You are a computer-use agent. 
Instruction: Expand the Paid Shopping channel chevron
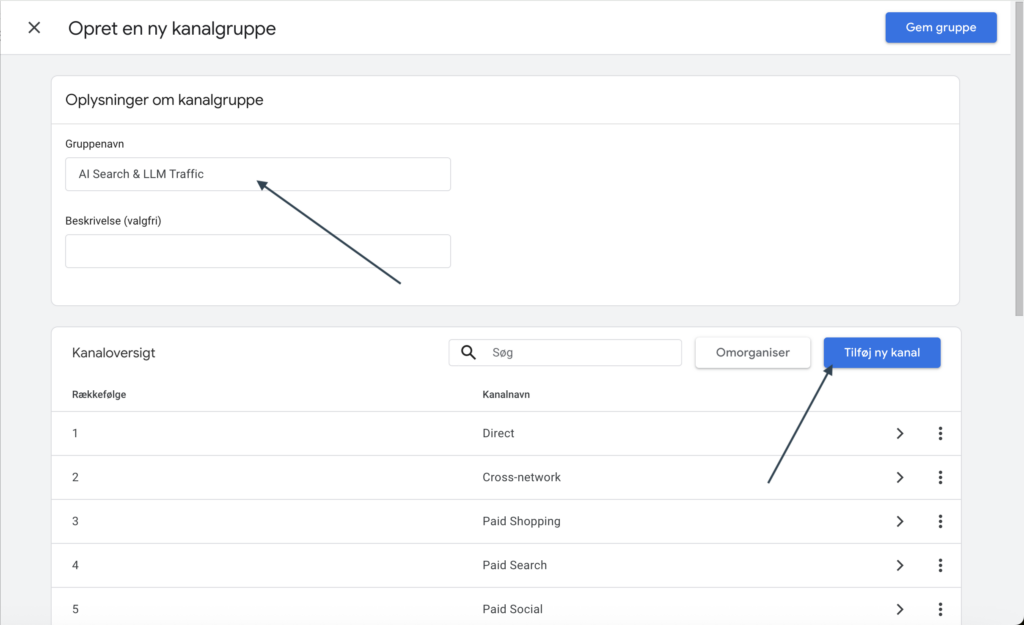coord(900,521)
